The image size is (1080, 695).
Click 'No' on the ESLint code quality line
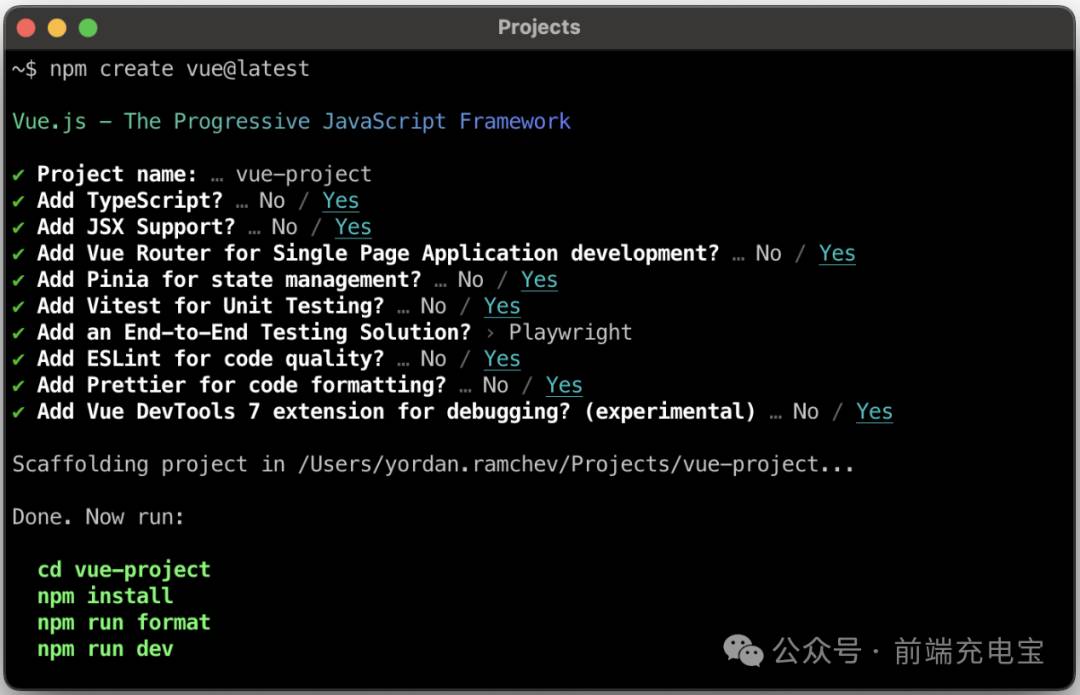tap(433, 359)
